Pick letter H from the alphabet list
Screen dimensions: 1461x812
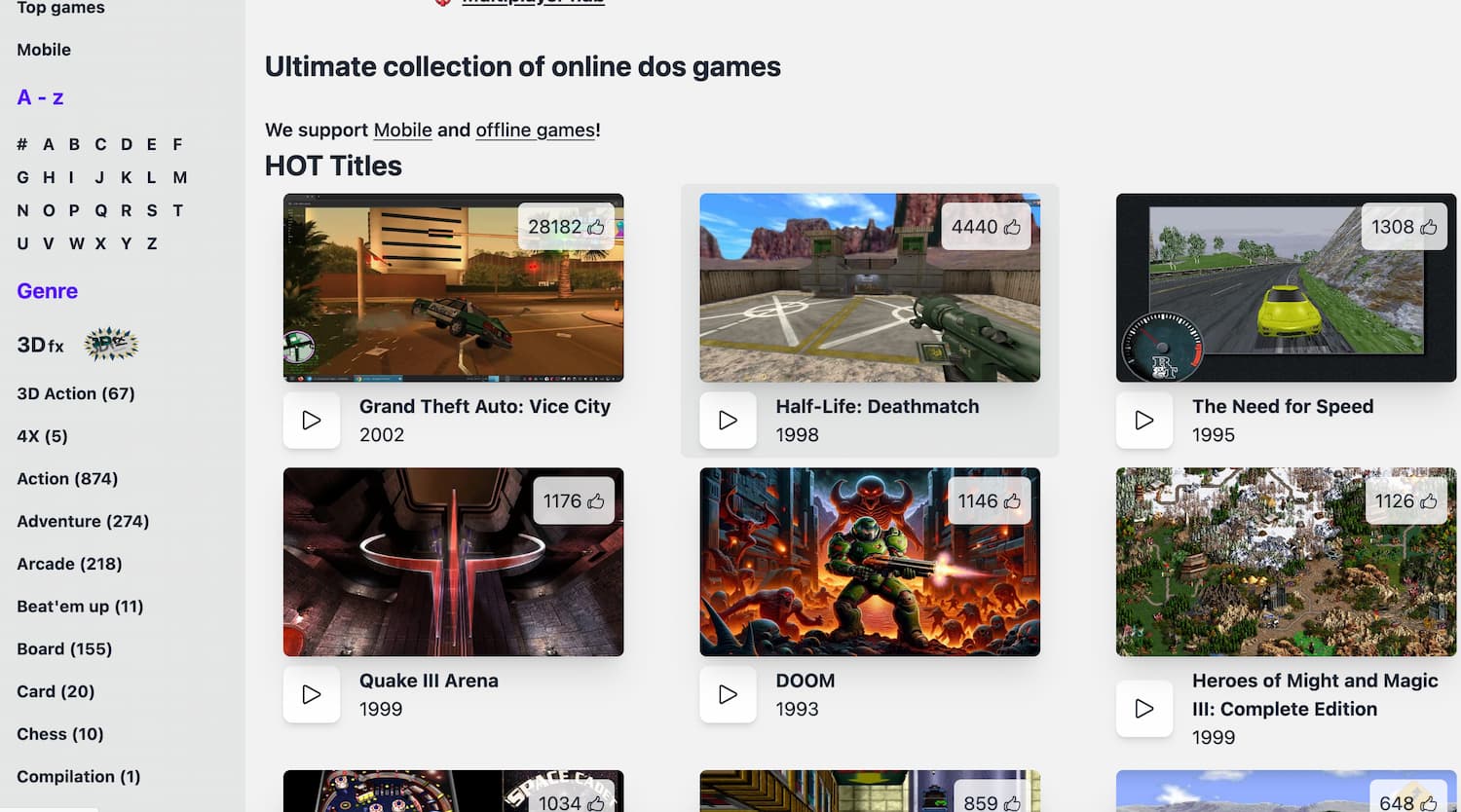click(49, 177)
